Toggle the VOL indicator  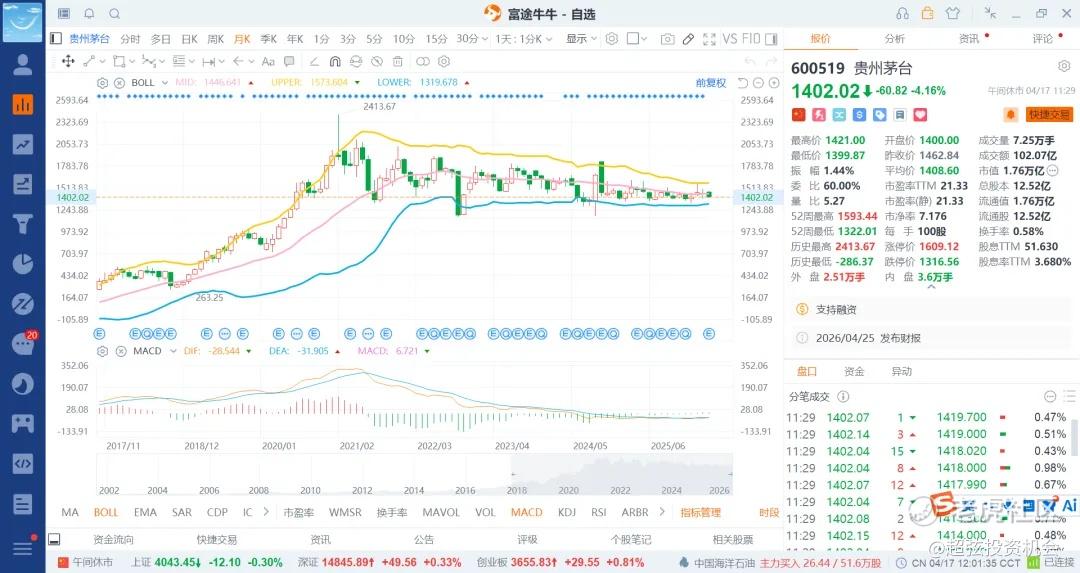tap(485, 512)
